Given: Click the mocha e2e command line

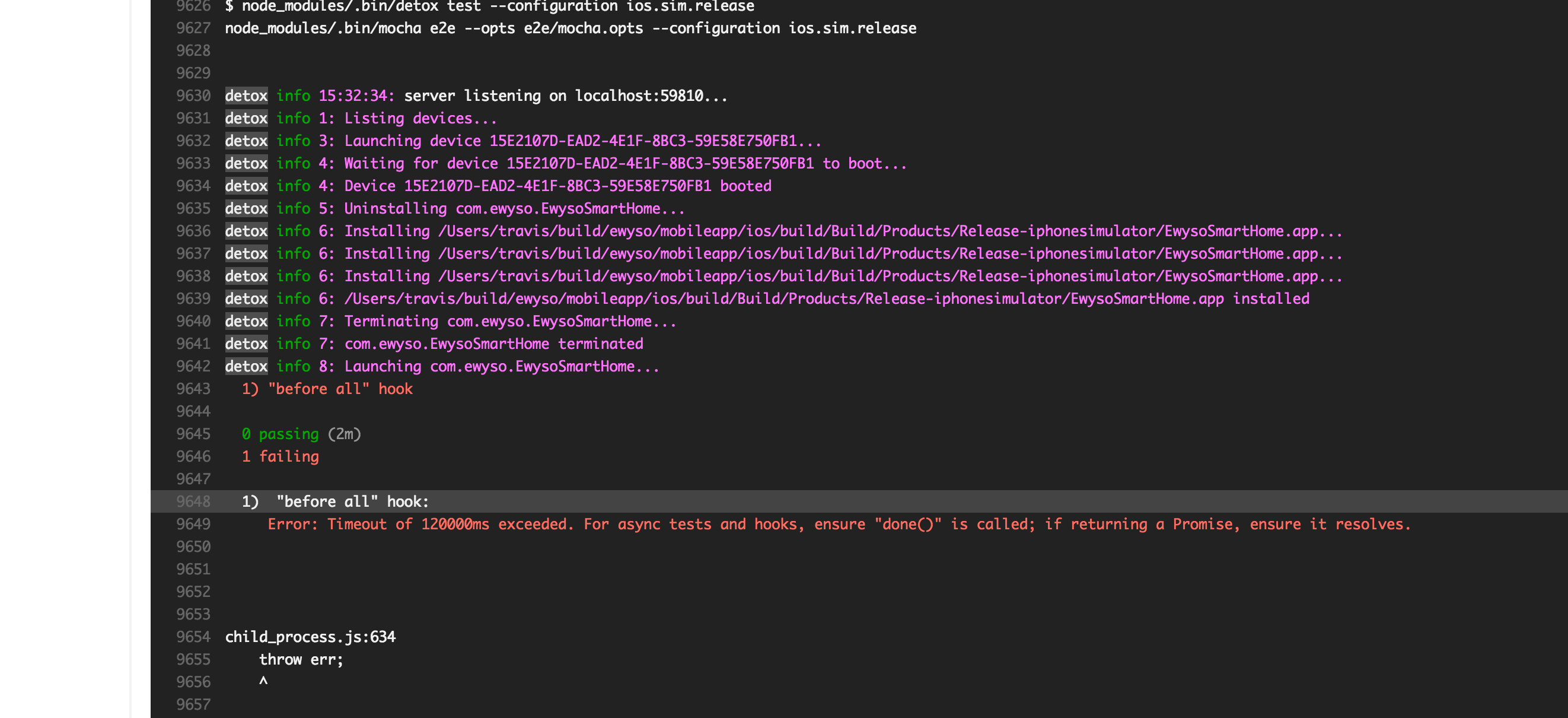Looking at the screenshot, I should (569, 28).
